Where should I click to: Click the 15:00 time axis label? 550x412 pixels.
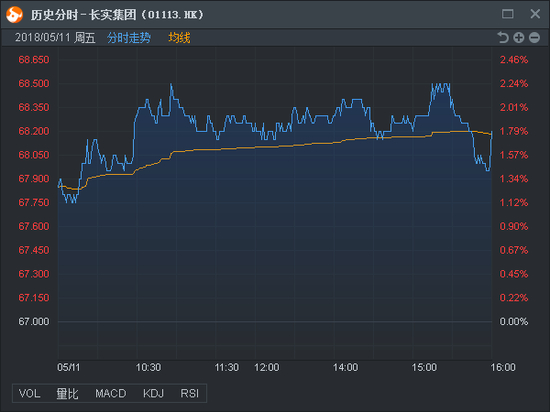coord(424,367)
